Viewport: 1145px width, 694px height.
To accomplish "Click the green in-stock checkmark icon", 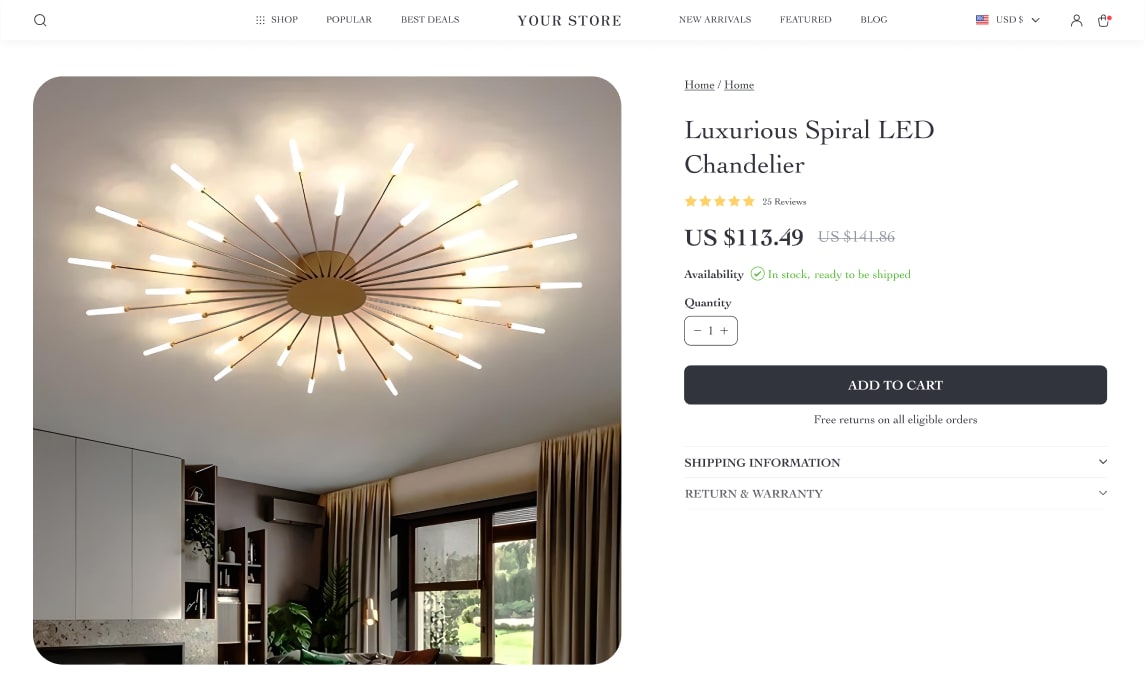I will tap(757, 274).
